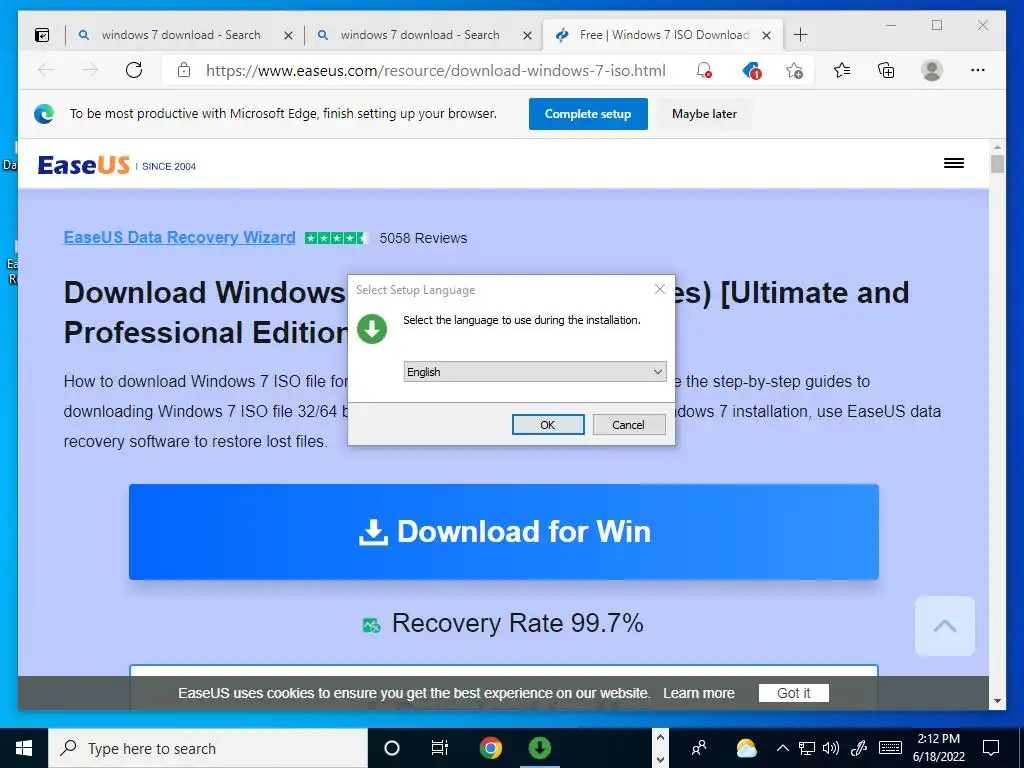Switch to the second windows 7 download tab
1024x768 pixels.
point(420,35)
